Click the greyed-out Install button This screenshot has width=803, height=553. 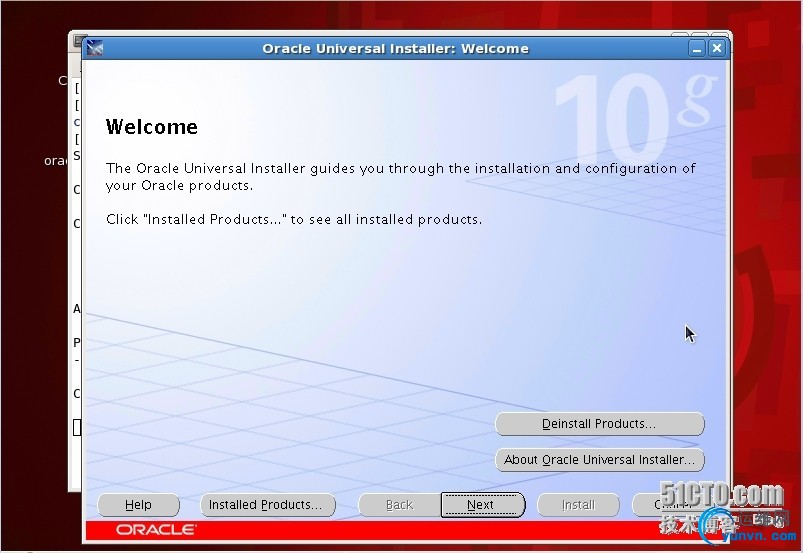578,505
